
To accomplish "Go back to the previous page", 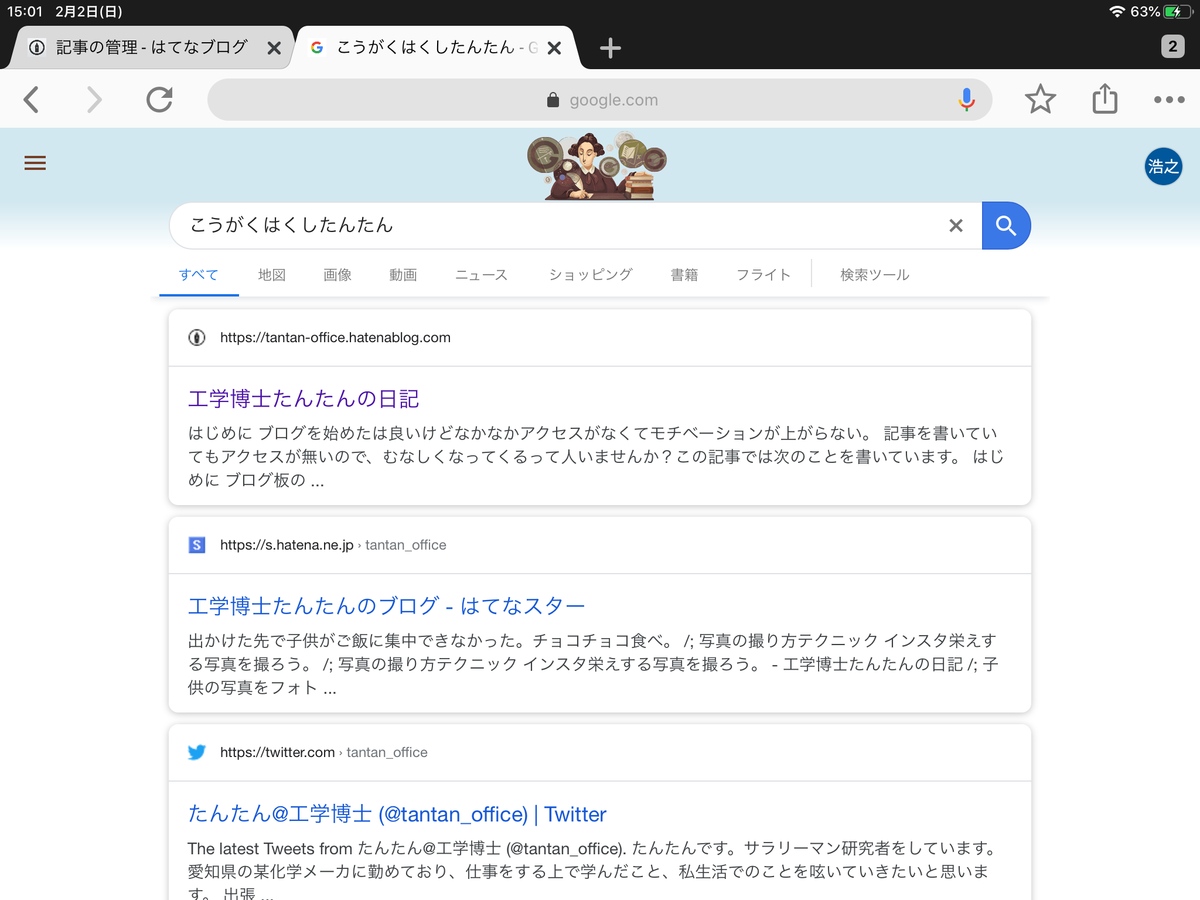I will [x=32, y=99].
